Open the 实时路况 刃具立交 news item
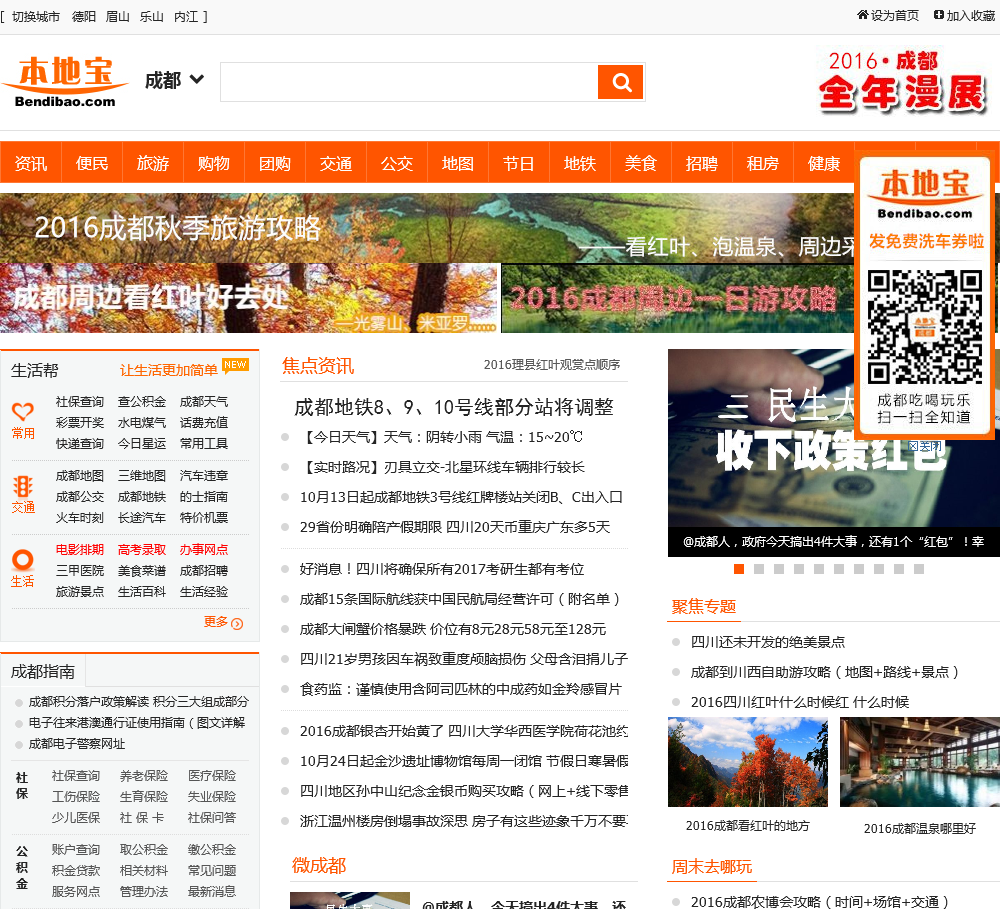 (x=442, y=467)
